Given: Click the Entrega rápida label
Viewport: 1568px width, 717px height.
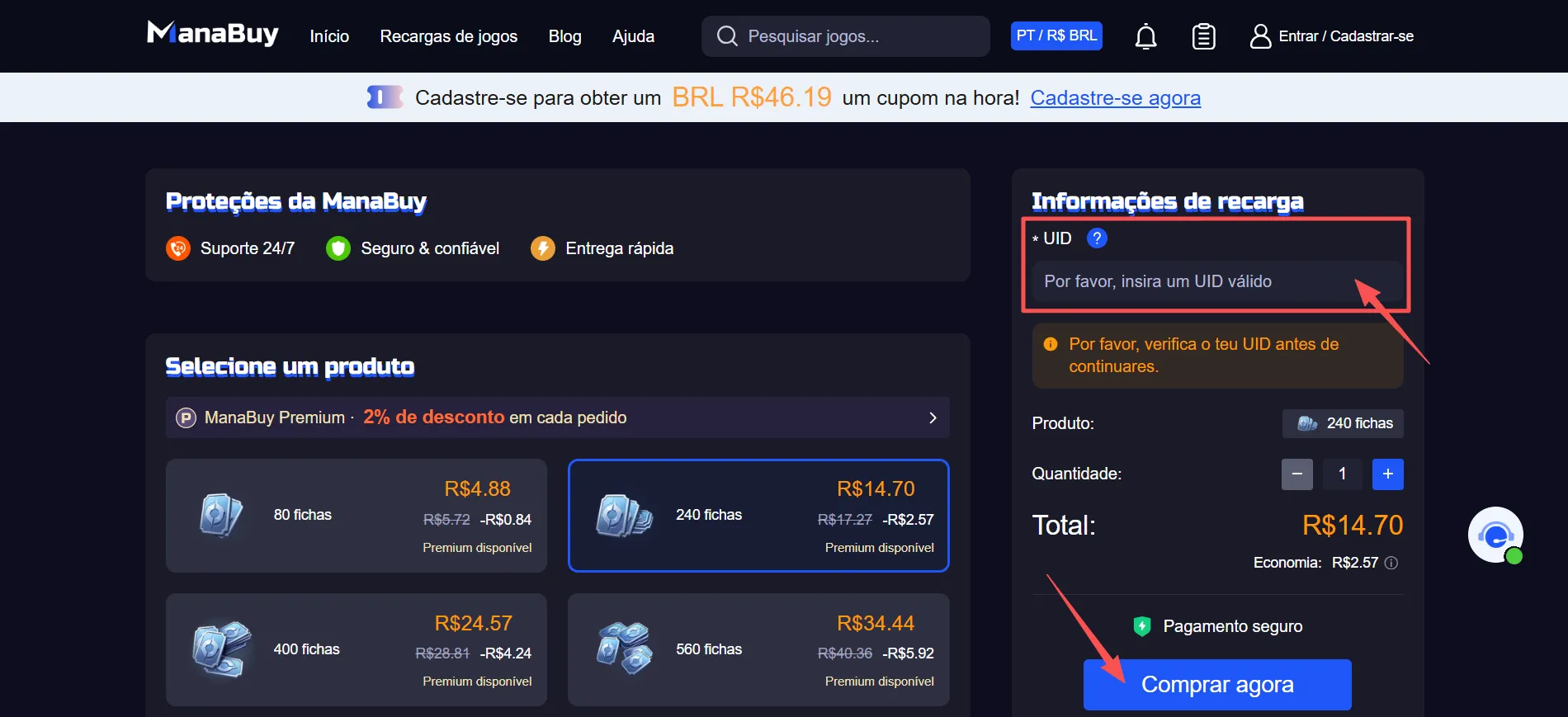Looking at the screenshot, I should 620,248.
